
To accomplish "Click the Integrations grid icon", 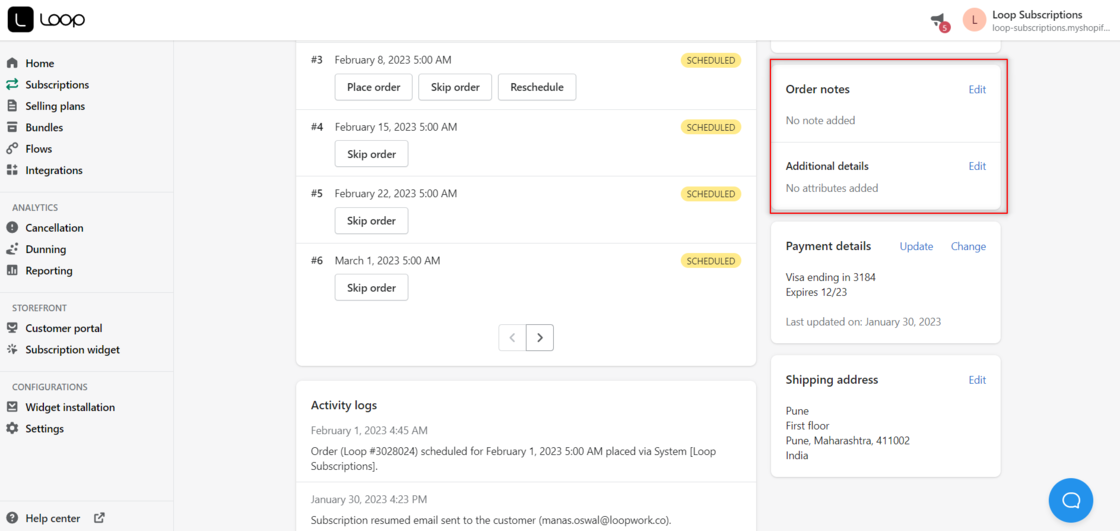I will (x=12, y=170).
